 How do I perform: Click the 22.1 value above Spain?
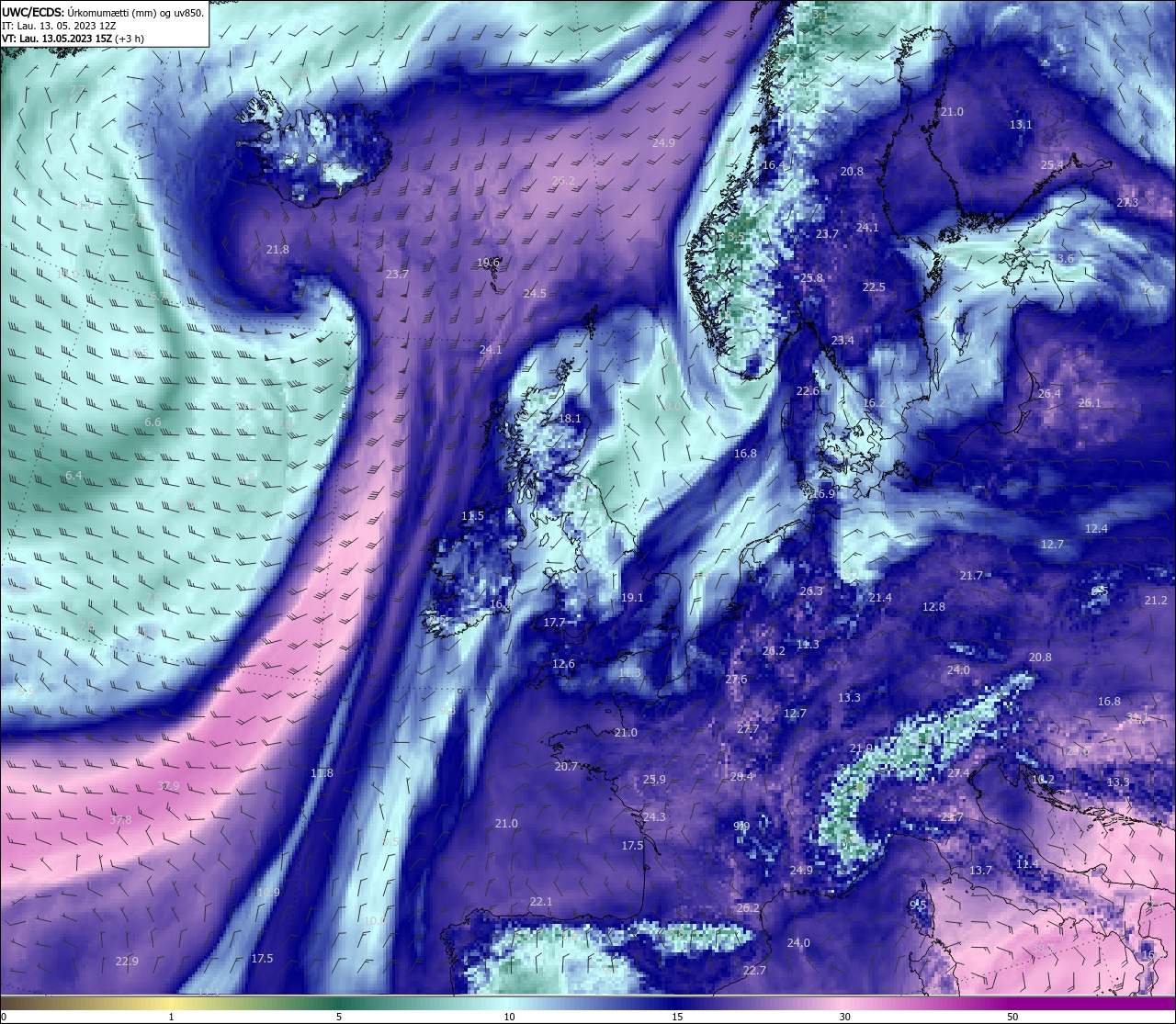[541, 902]
